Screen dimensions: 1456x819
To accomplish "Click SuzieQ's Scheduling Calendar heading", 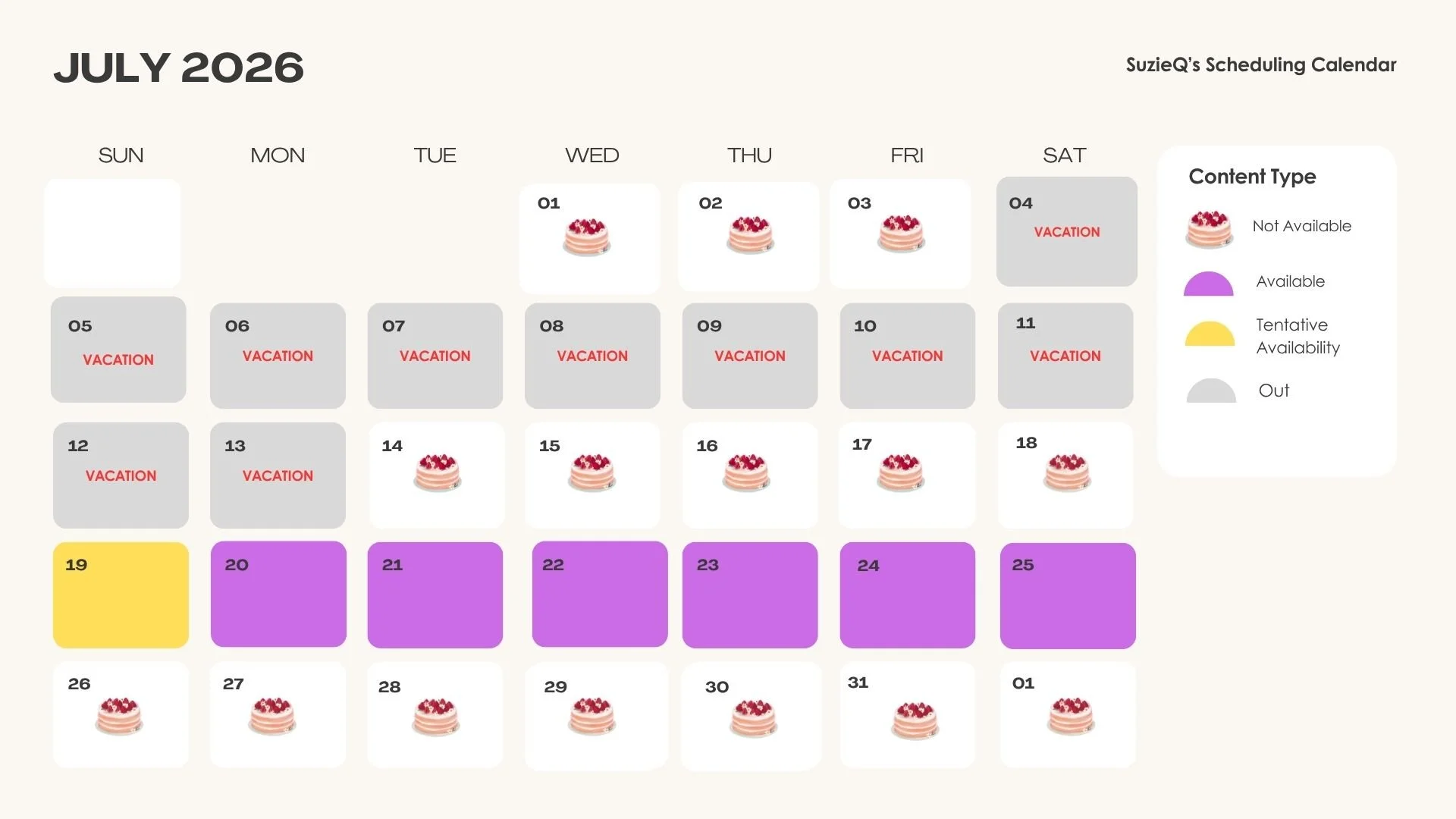I will (x=1261, y=65).
